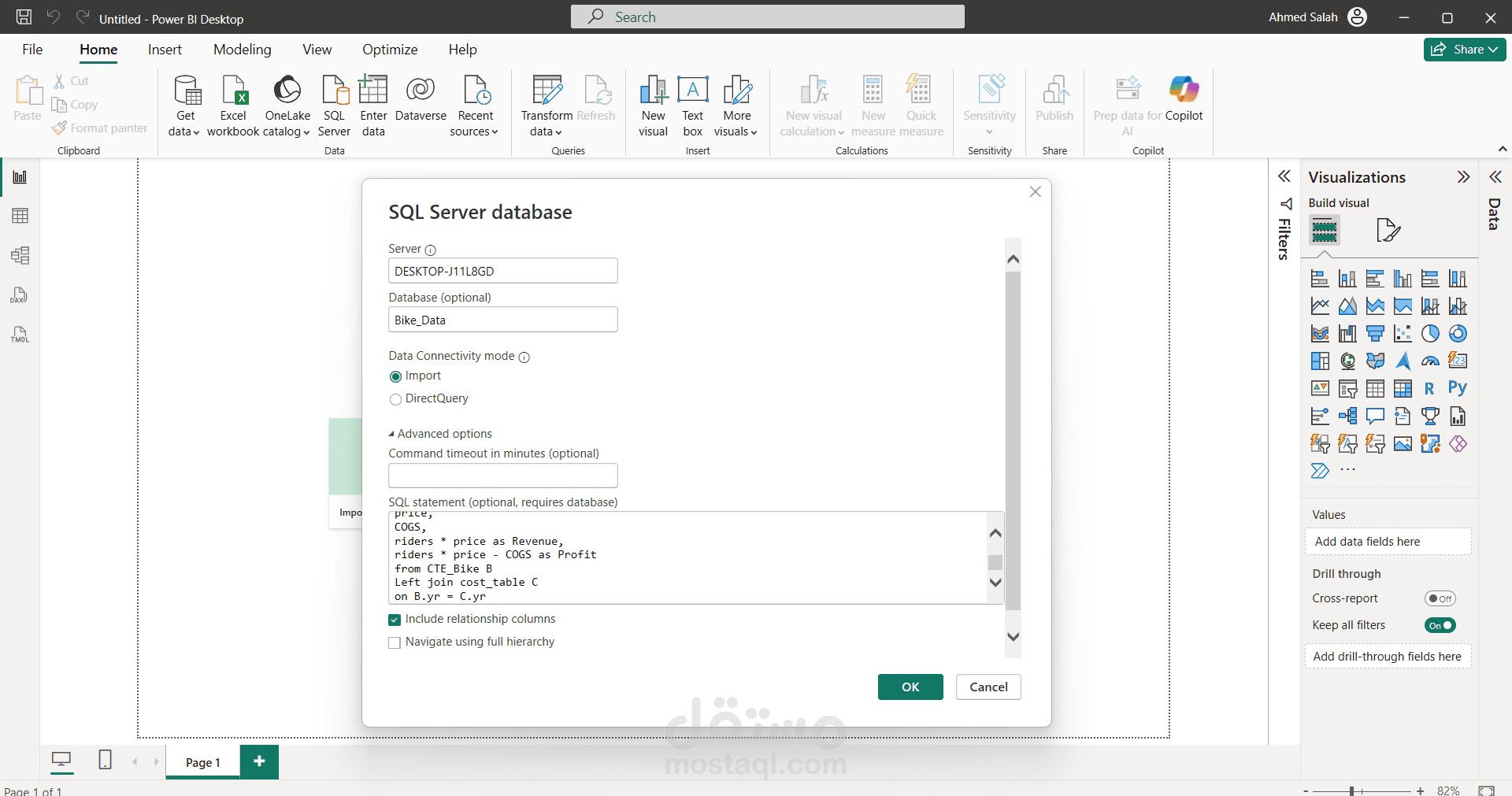Toggle Cross-report drill through

pyautogui.click(x=1440, y=599)
